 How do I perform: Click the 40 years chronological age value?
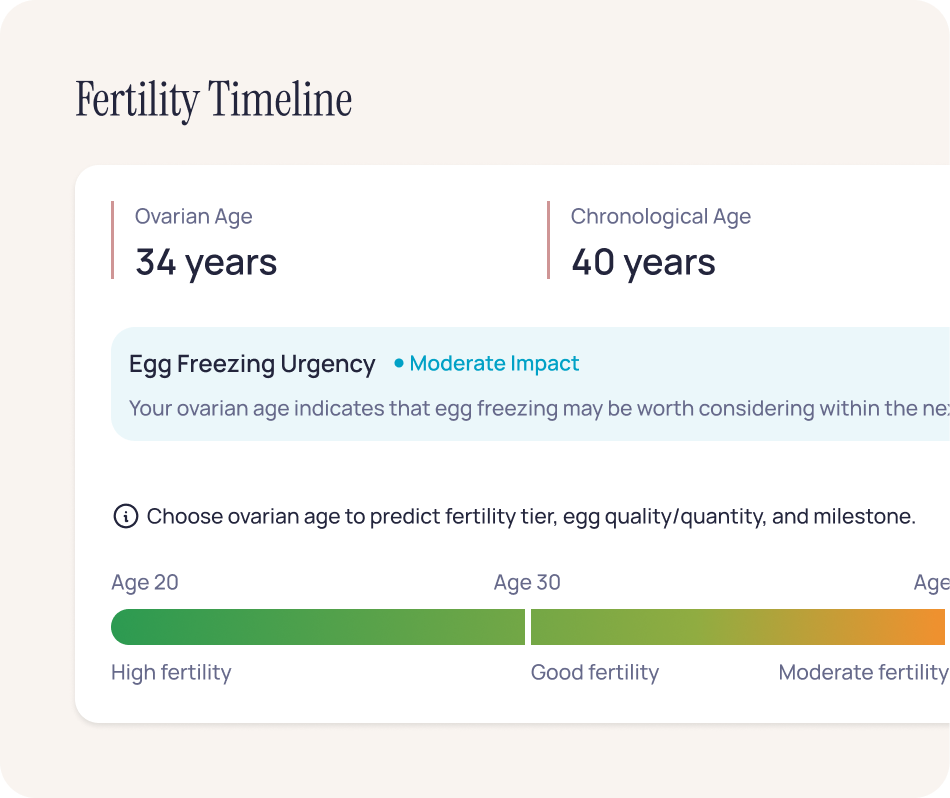pos(643,262)
